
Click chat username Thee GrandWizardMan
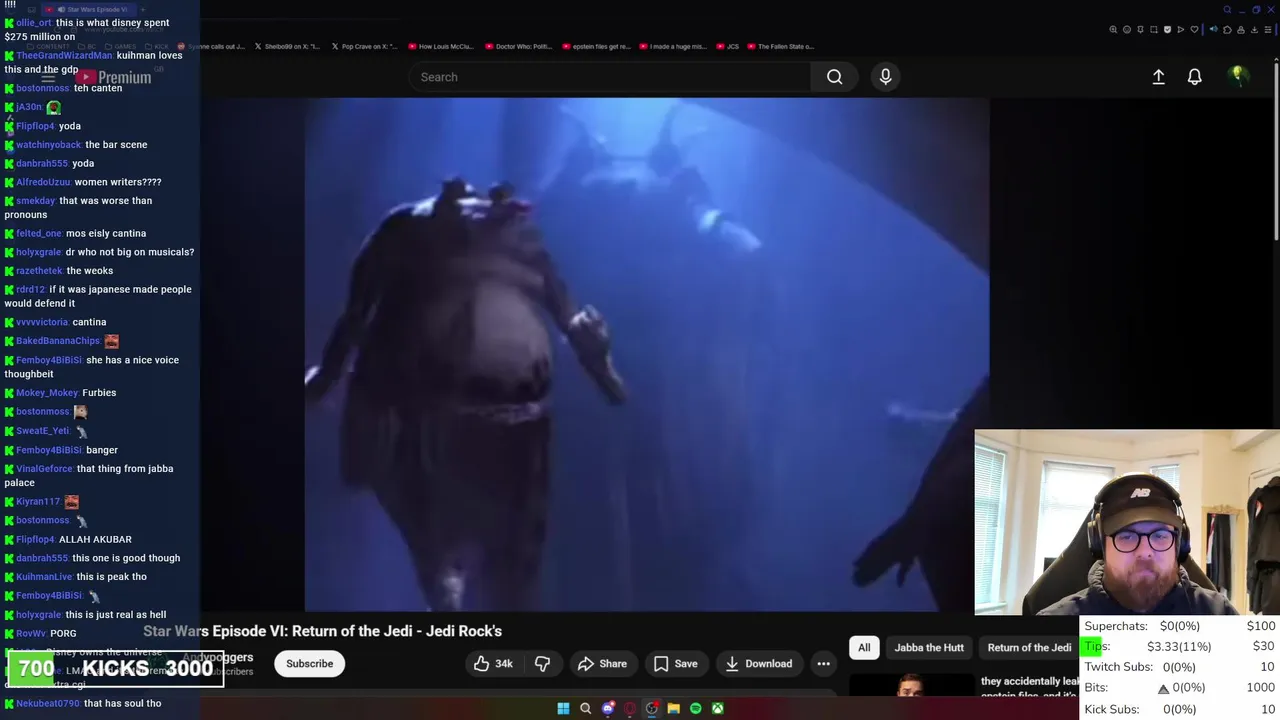[64, 55]
